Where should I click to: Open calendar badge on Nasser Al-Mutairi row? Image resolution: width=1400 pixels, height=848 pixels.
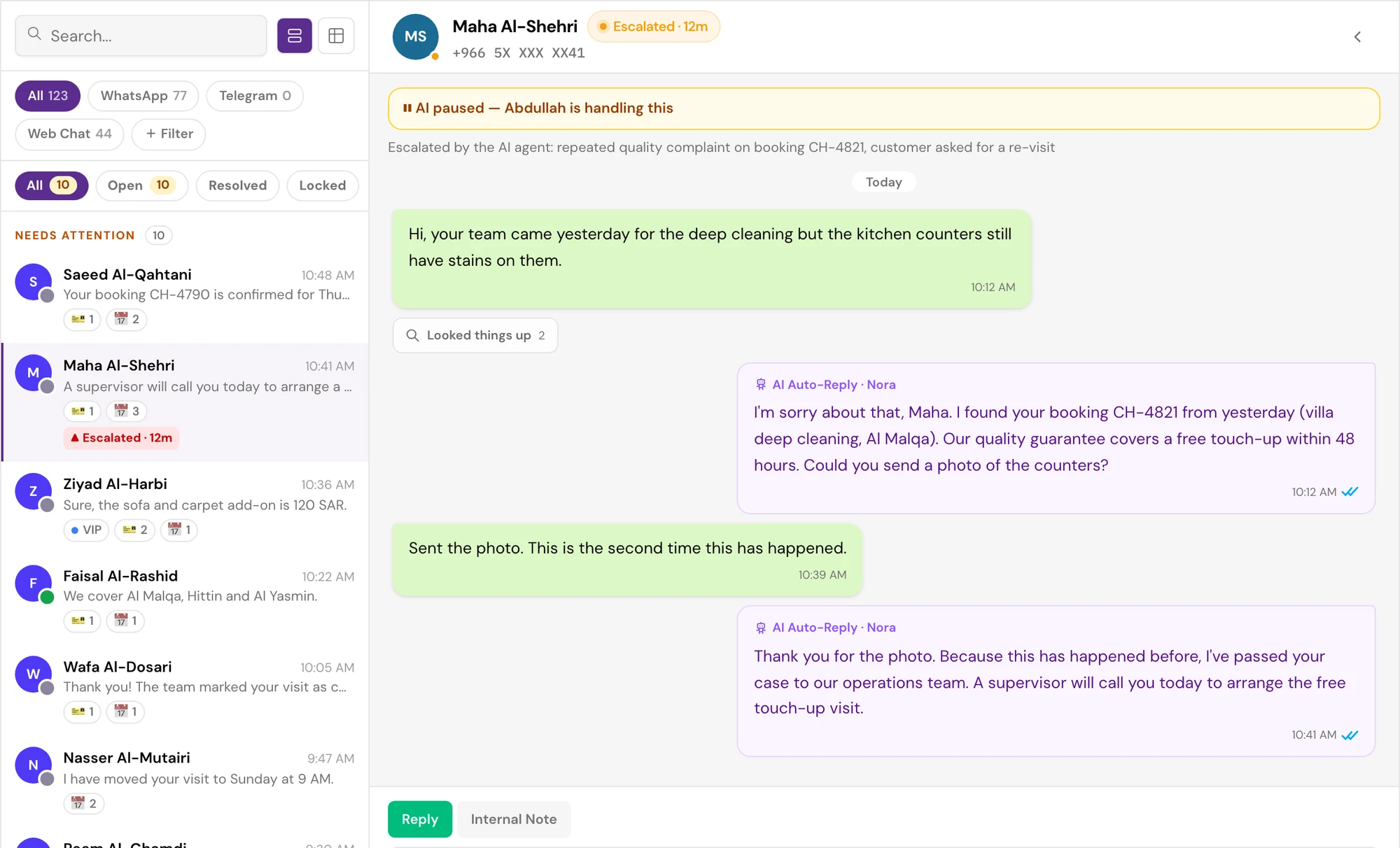(84, 803)
